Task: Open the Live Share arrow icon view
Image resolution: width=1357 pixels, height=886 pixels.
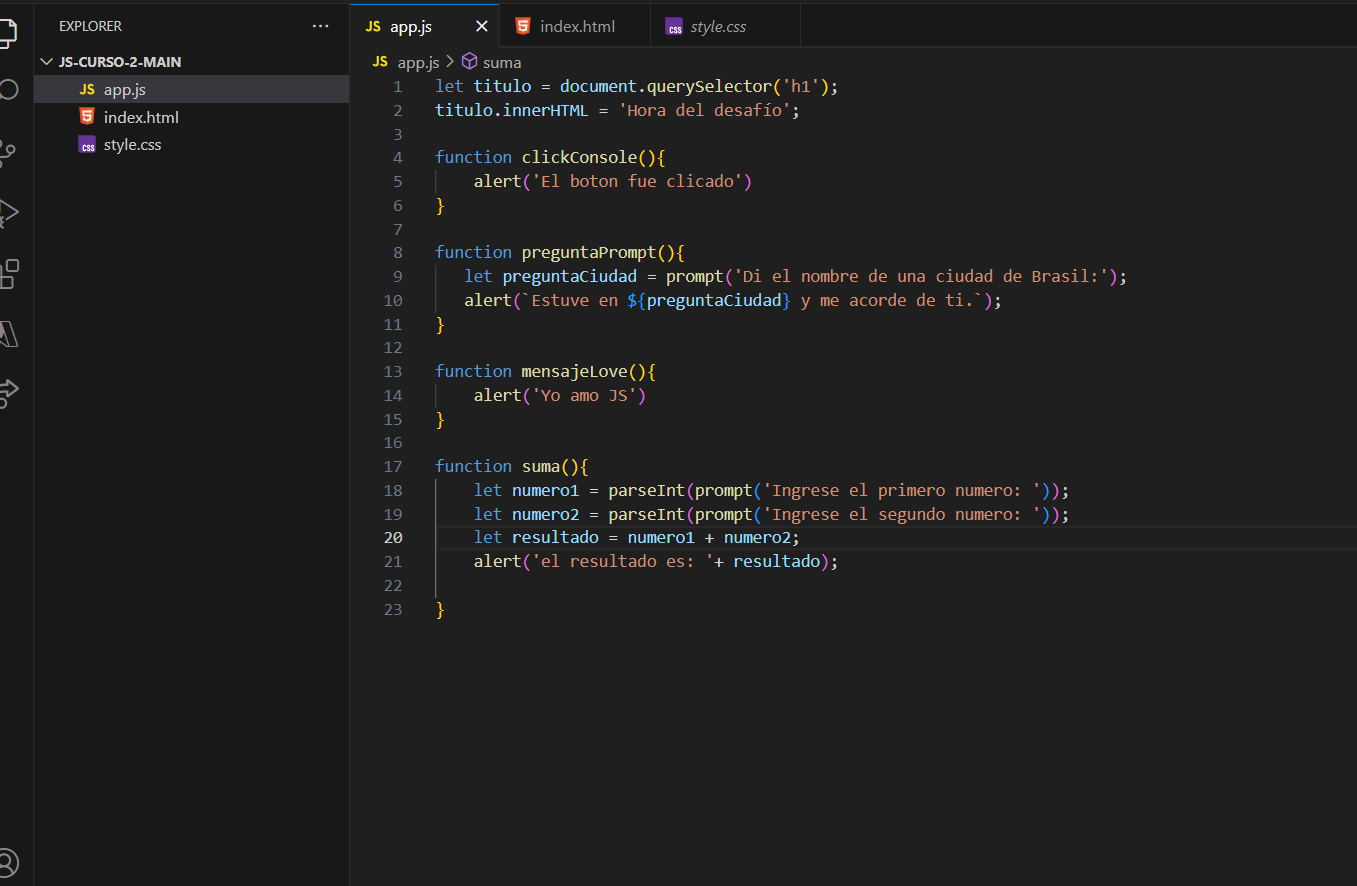Action: (8, 392)
